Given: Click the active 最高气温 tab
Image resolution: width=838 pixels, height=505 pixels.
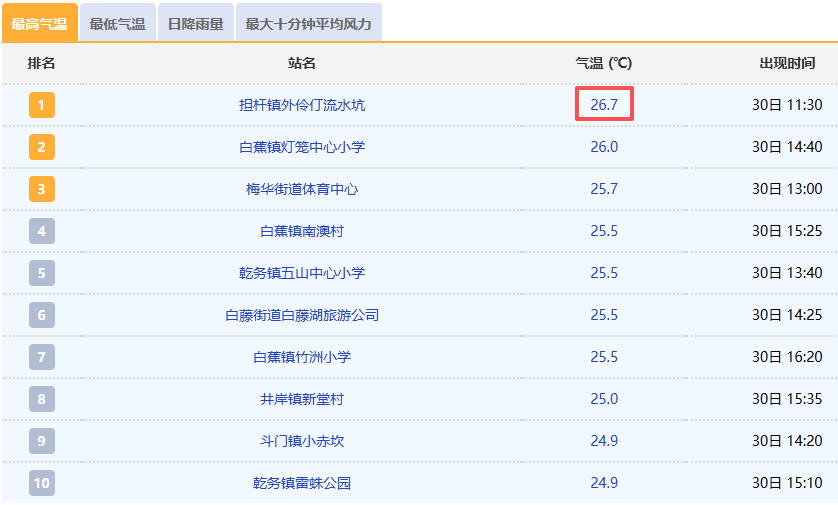Looking at the screenshot, I should [39, 24].
